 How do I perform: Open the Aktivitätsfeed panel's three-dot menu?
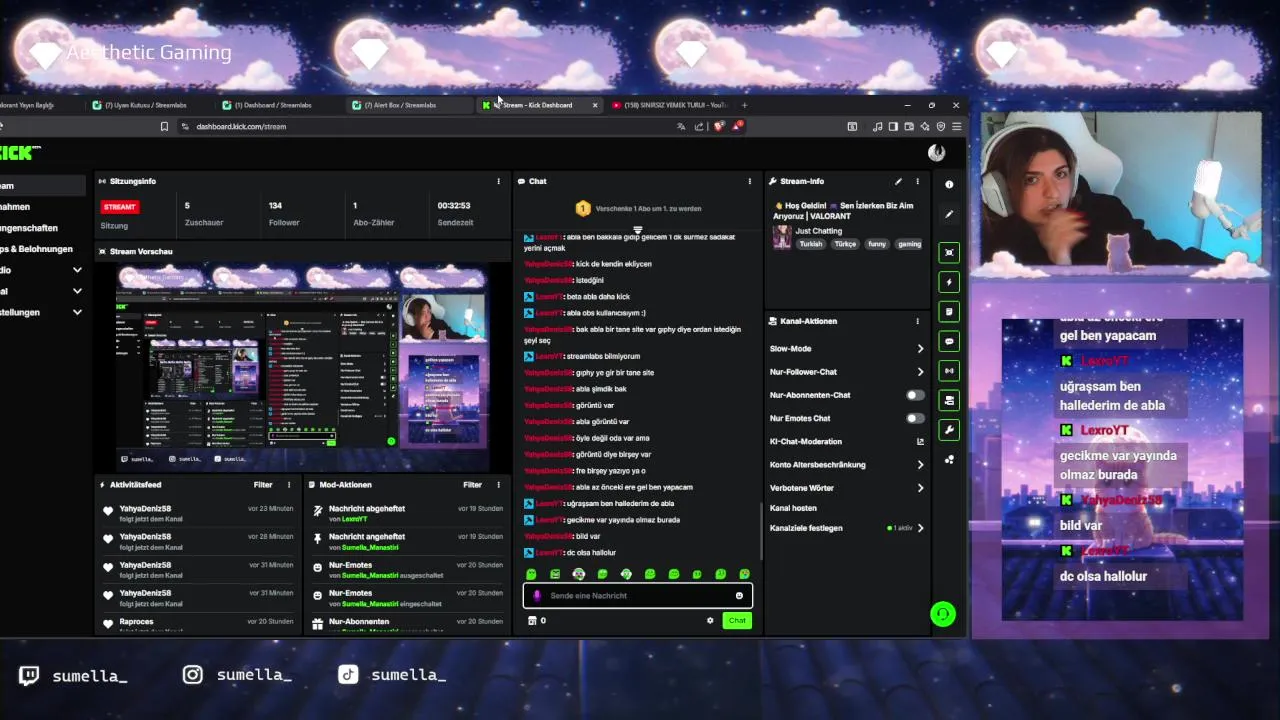click(x=289, y=485)
